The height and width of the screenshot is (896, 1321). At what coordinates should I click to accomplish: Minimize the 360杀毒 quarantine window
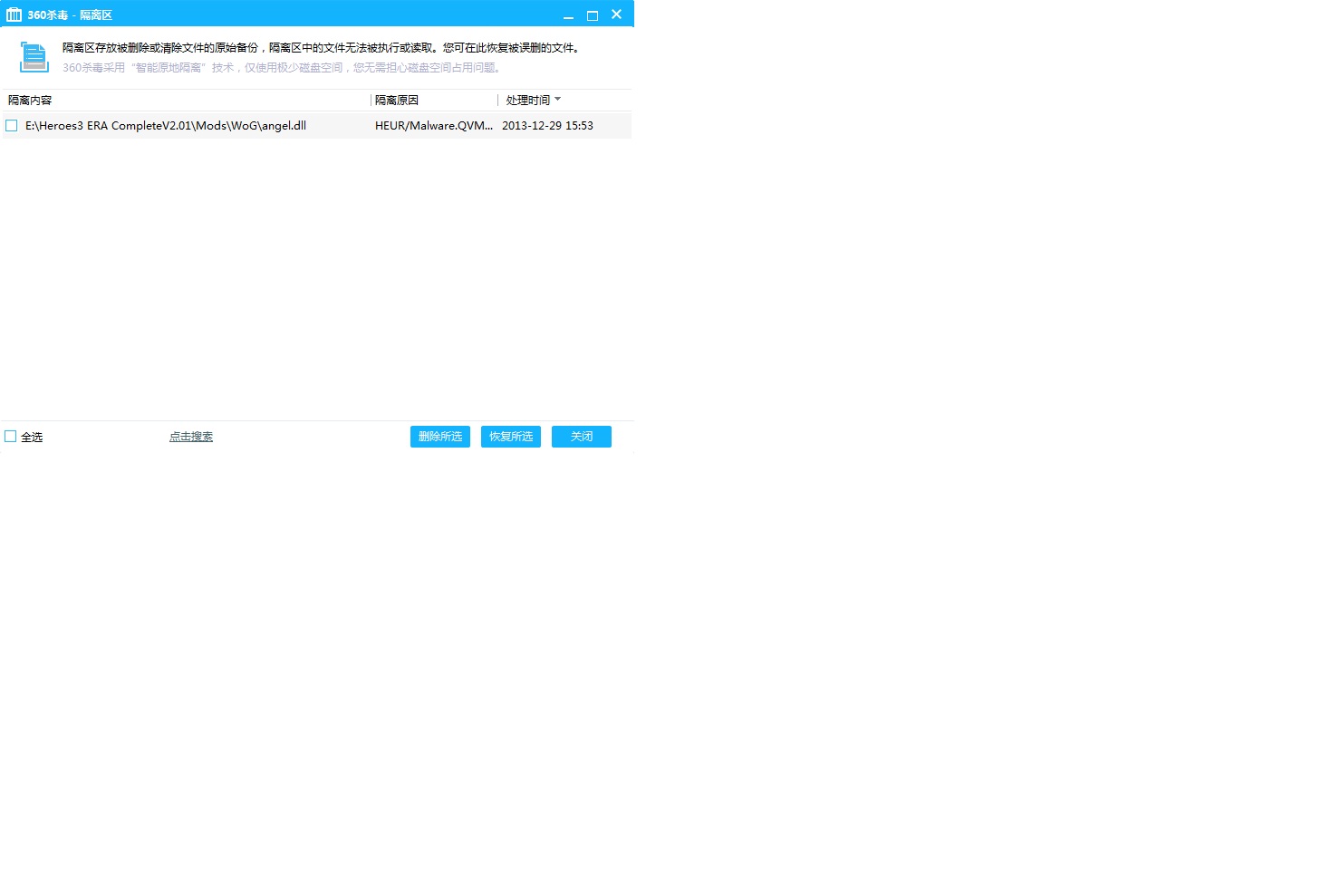point(569,15)
